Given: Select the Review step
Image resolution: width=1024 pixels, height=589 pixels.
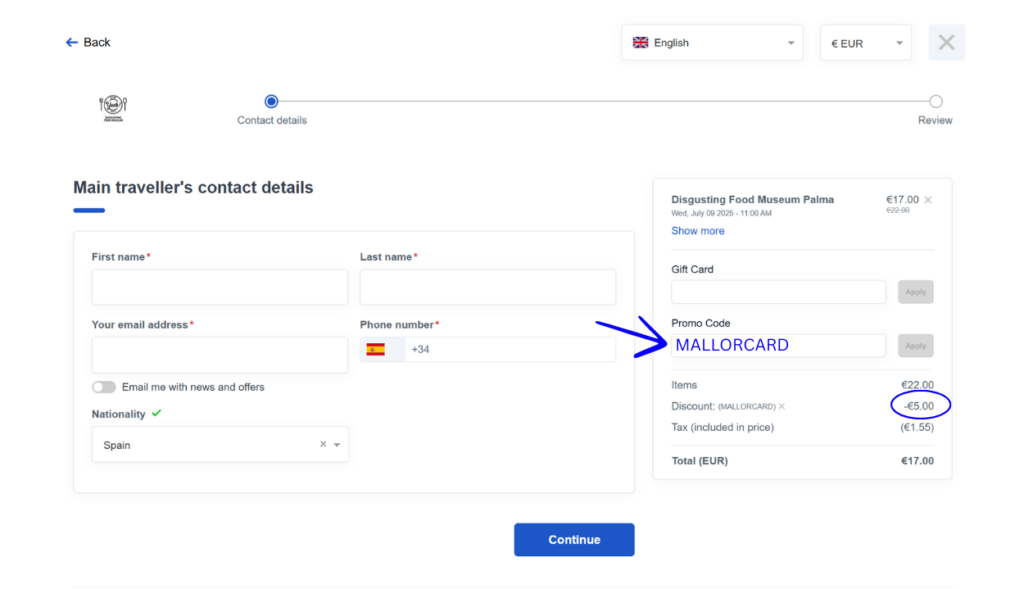Looking at the screenshot, I should (x=935, y=102).
